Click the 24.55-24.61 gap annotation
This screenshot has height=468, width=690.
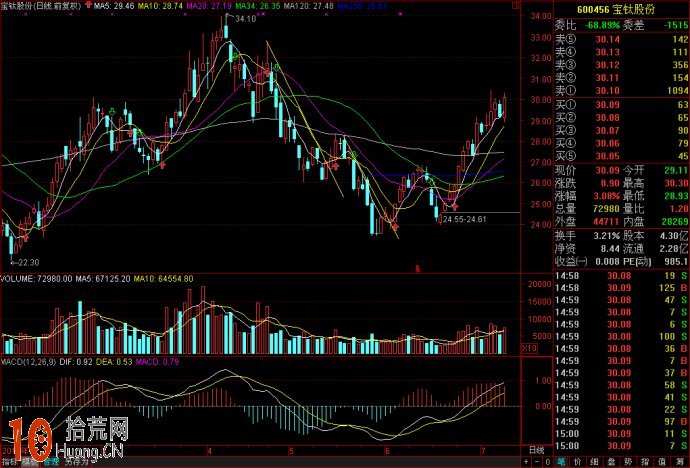[465, 219]
